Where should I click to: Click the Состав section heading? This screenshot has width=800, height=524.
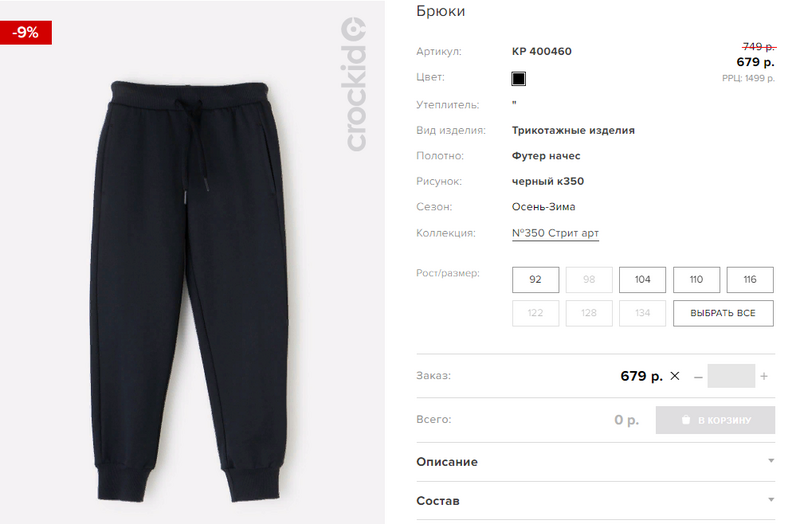438,501
